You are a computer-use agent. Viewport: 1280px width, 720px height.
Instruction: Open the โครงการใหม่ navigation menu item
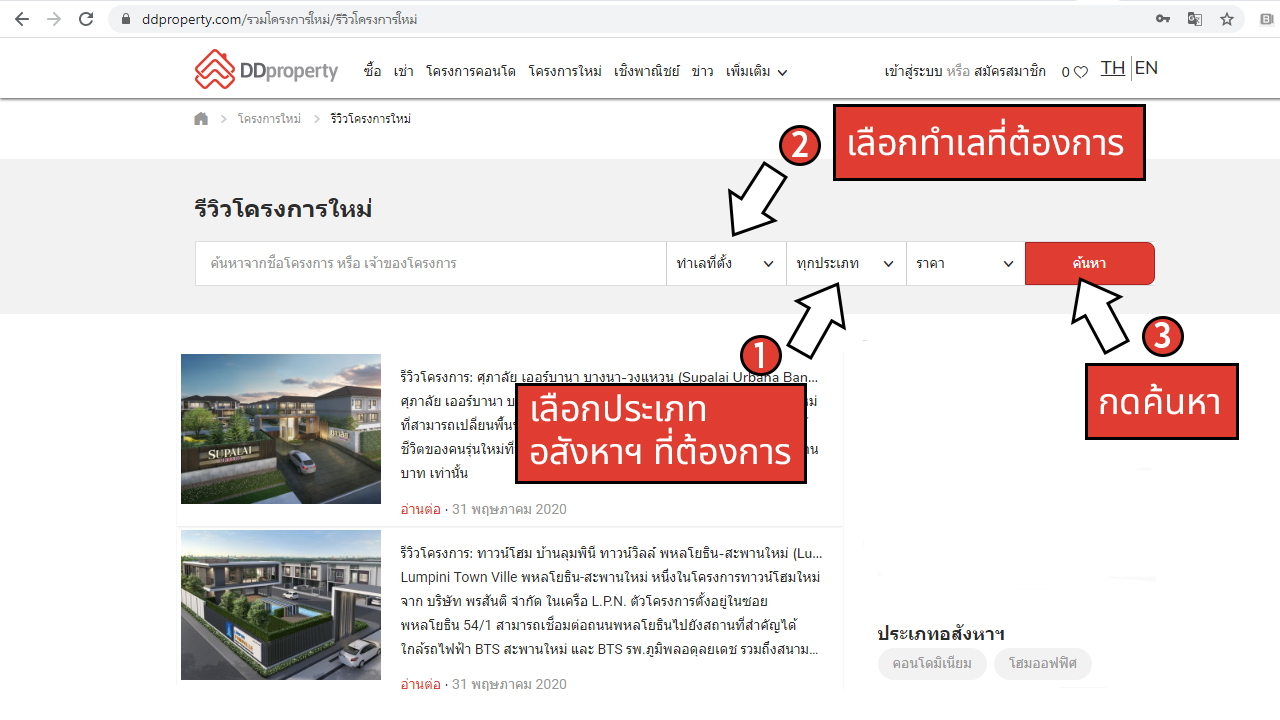[x=565, y=71]
